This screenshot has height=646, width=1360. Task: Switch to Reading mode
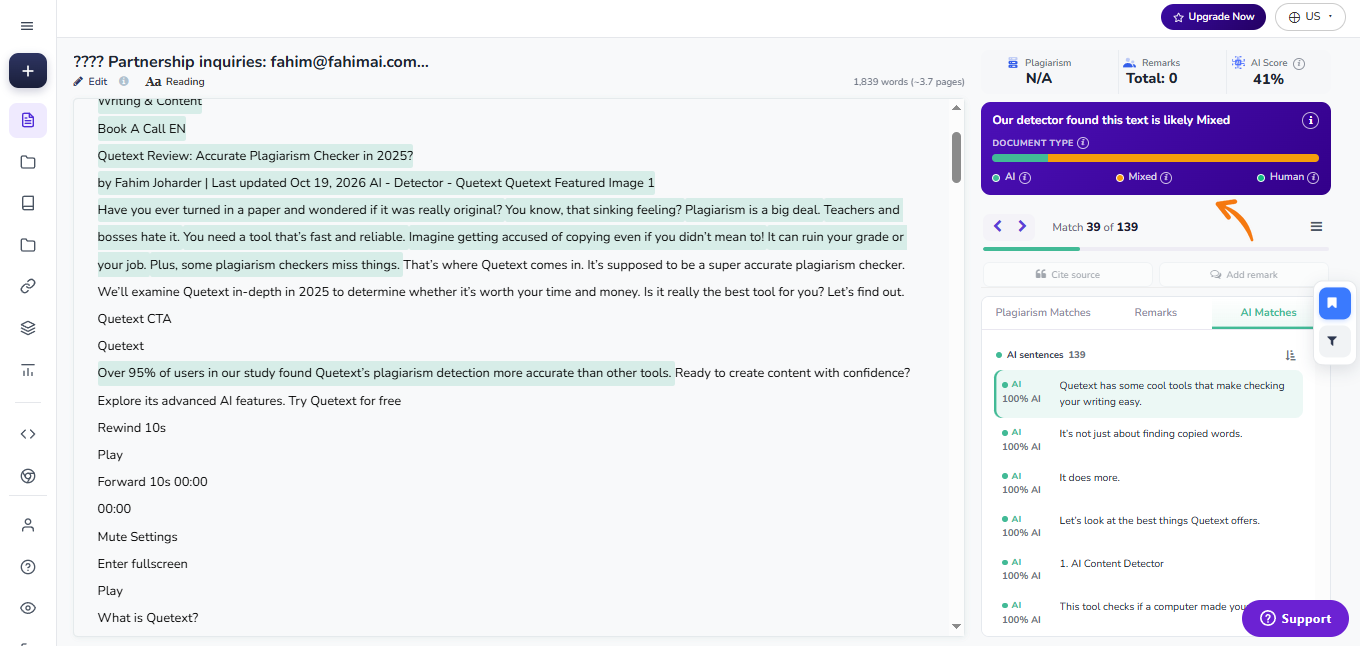[175, 82]
